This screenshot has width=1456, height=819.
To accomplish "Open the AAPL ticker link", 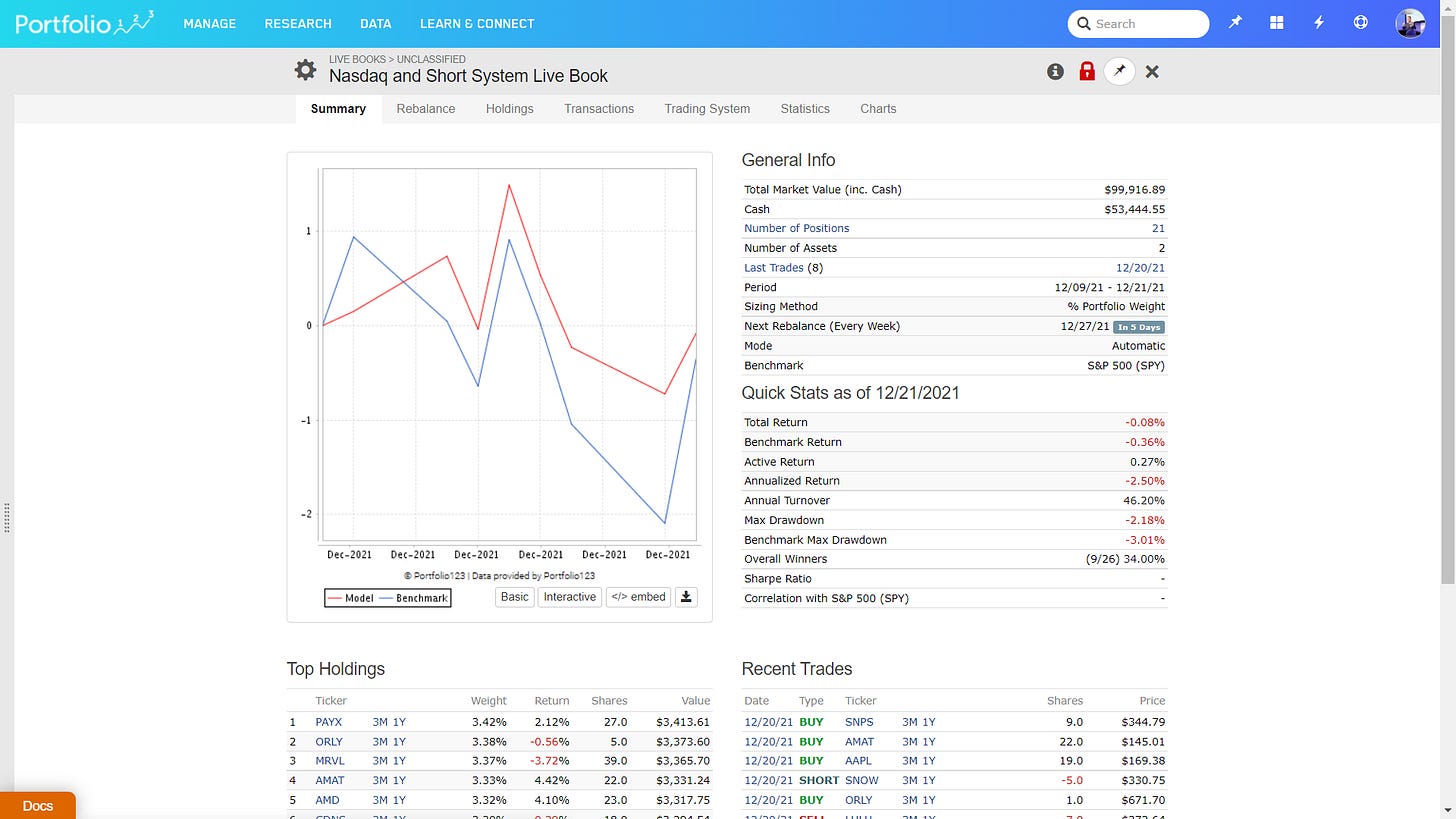I will point(858,761).
